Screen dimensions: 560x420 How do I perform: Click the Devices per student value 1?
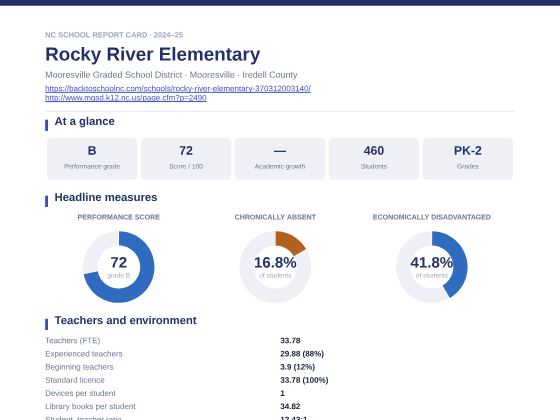coord(282,393)
